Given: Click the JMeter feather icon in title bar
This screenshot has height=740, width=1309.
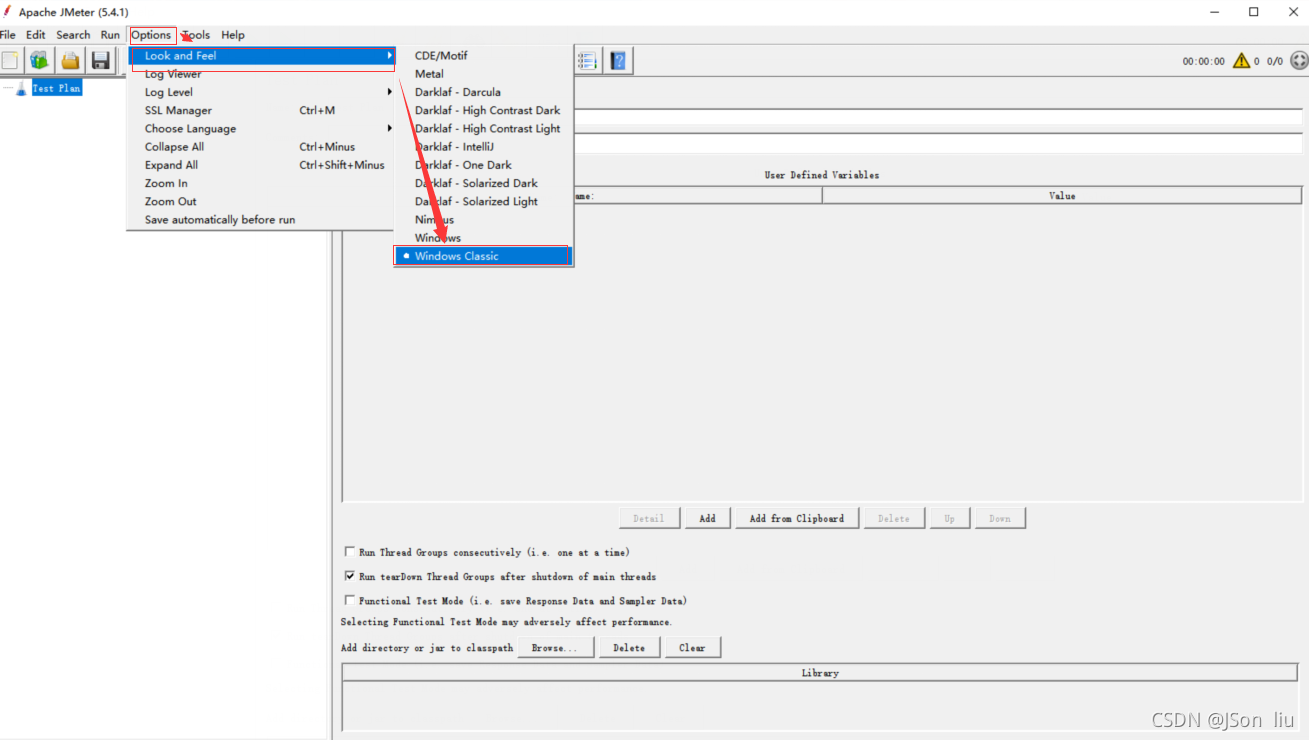Looking at the screenshot, I should (7, 12).
